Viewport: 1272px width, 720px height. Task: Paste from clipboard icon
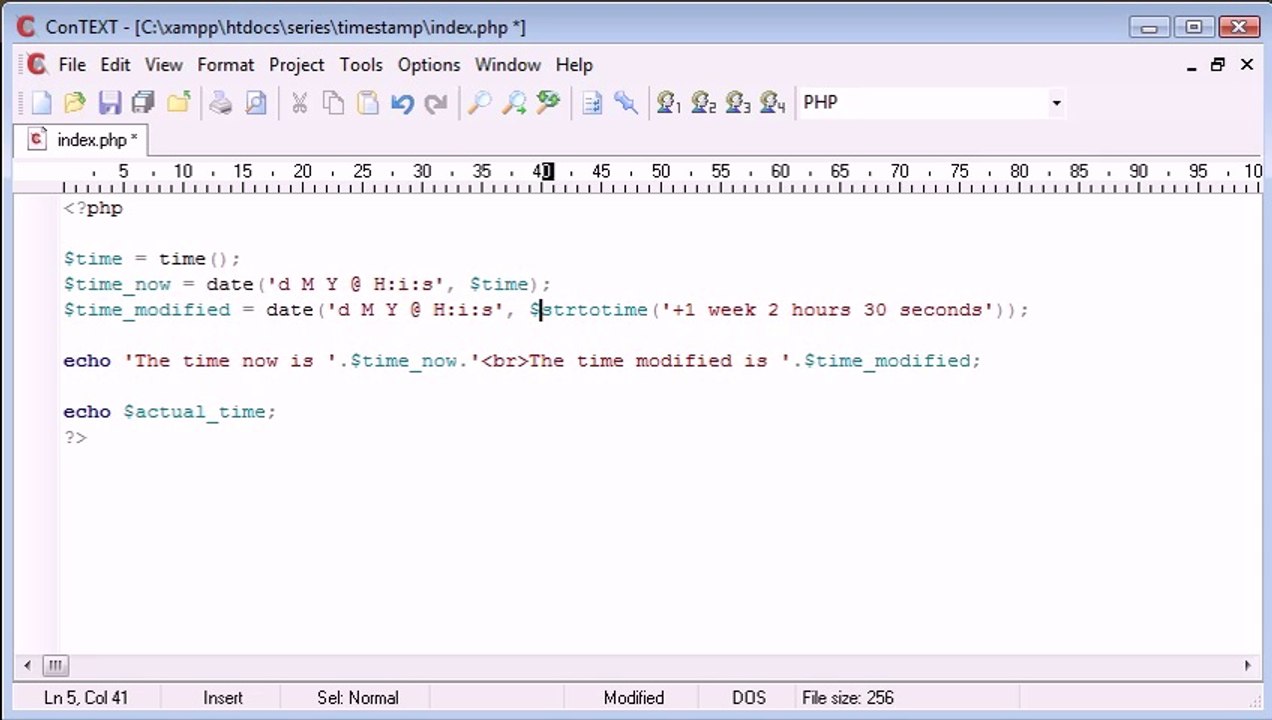tap(368, 102)
